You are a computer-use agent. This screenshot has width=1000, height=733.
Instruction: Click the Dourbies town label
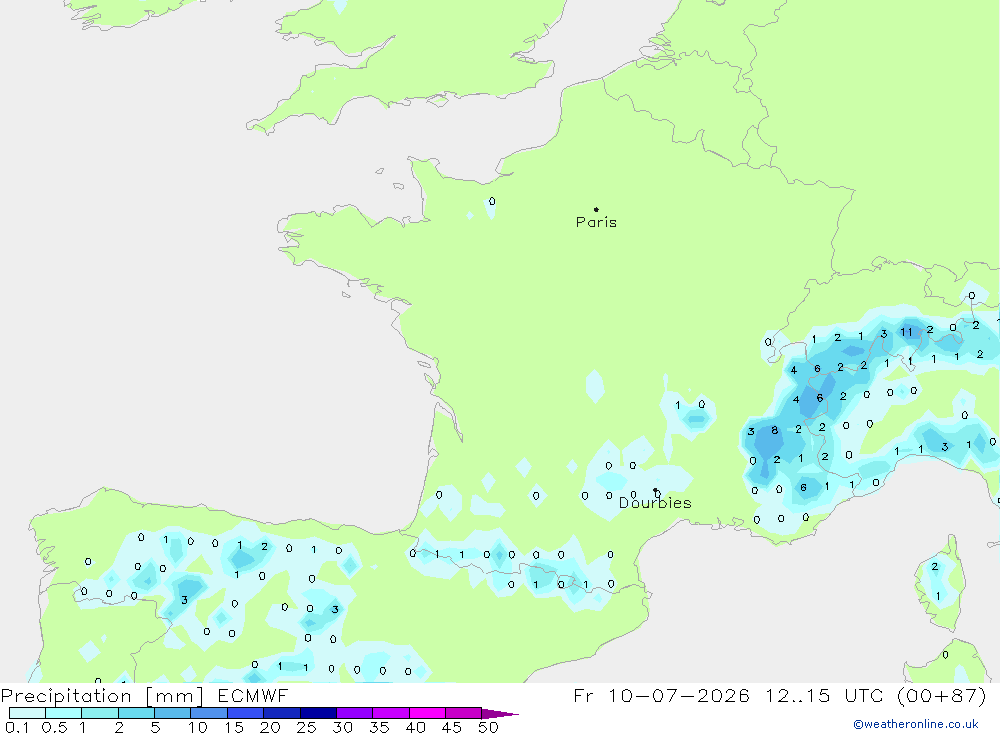655,503
